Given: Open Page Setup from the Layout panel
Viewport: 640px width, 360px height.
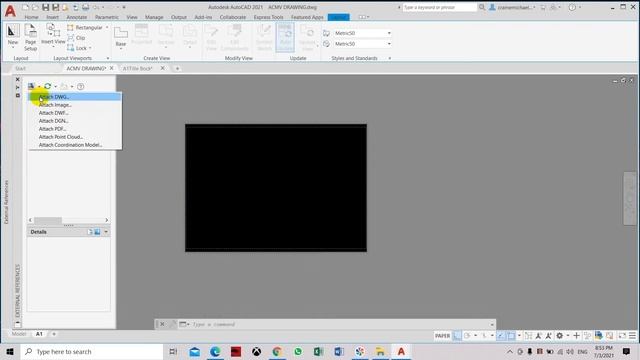Looking at the screenshot, I should [x=31, y=37].
